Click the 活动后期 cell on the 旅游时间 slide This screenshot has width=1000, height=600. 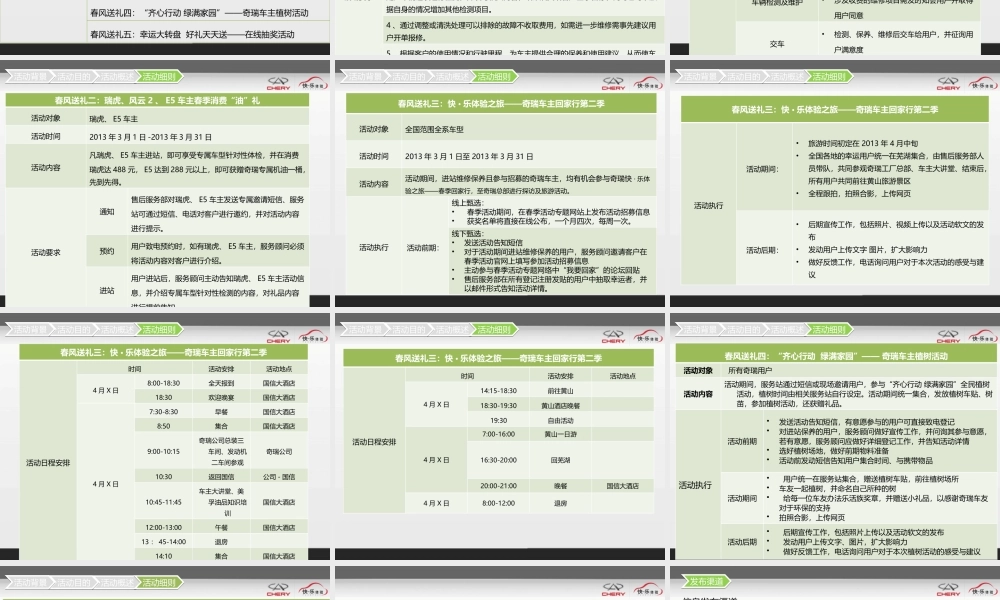[763, 250]
